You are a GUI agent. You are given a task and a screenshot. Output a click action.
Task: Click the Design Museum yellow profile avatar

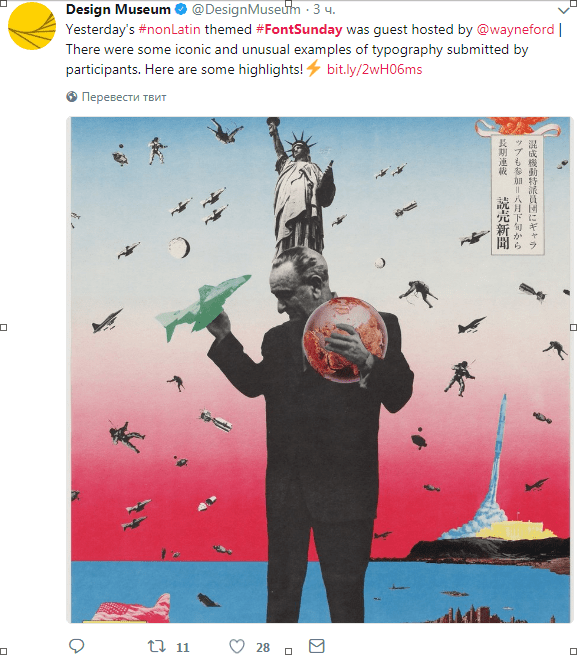pos(32,25)
